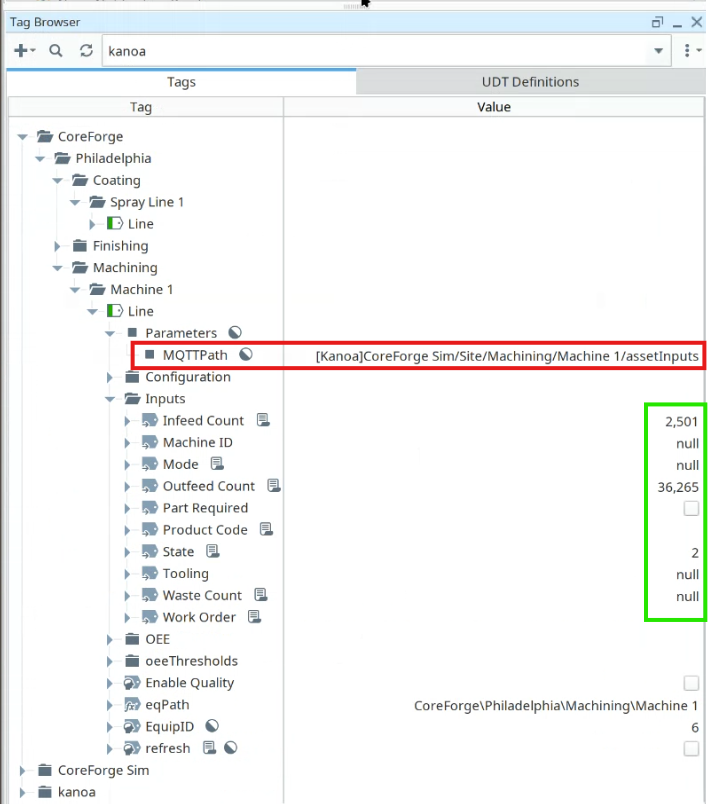Enable the Enable Quality checkbox
Screen dimensions: 708x804
click(691, 683)
